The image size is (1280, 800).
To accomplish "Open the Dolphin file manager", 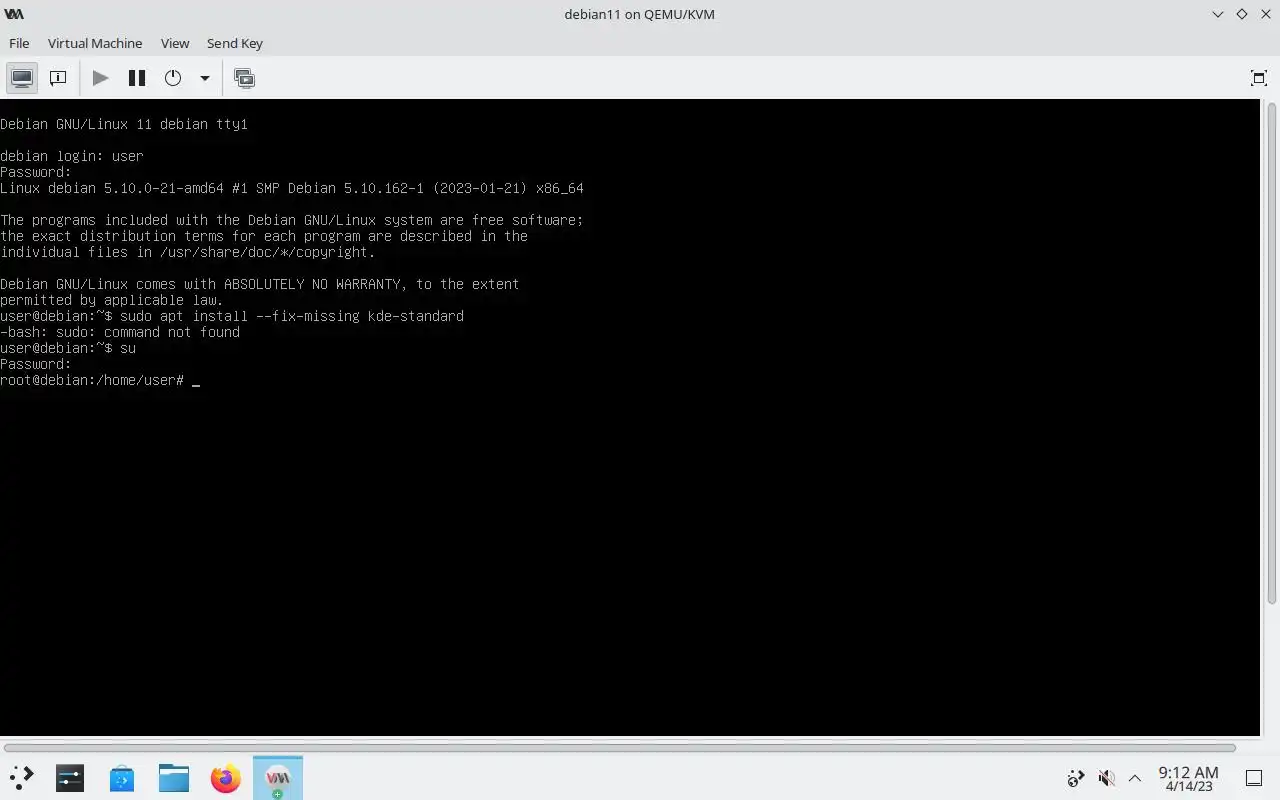I will click(x=174, y=778).
